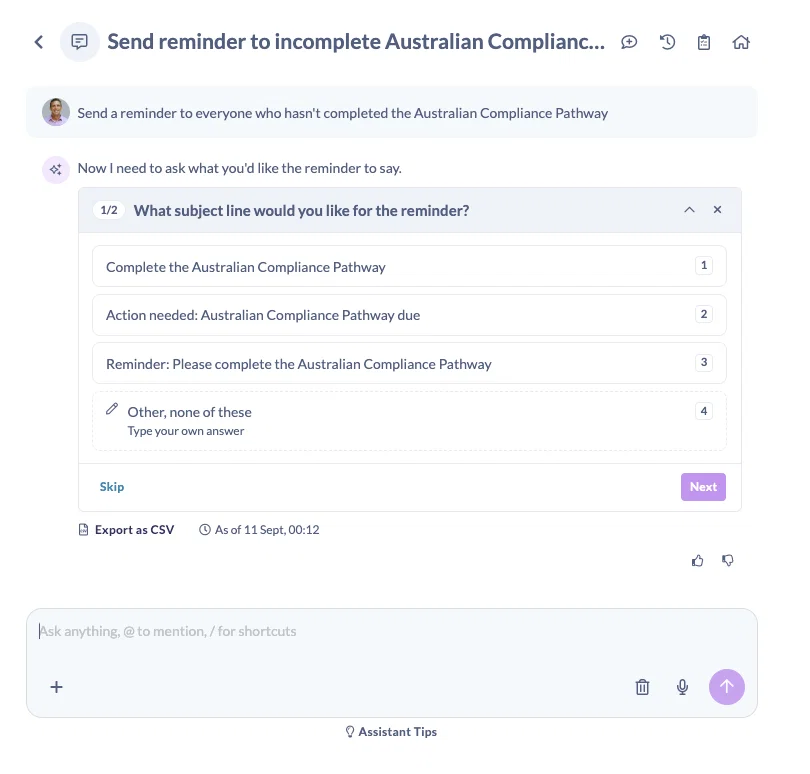Click the microphone voice input icon
Screen dimensions: 810x774
682,687
